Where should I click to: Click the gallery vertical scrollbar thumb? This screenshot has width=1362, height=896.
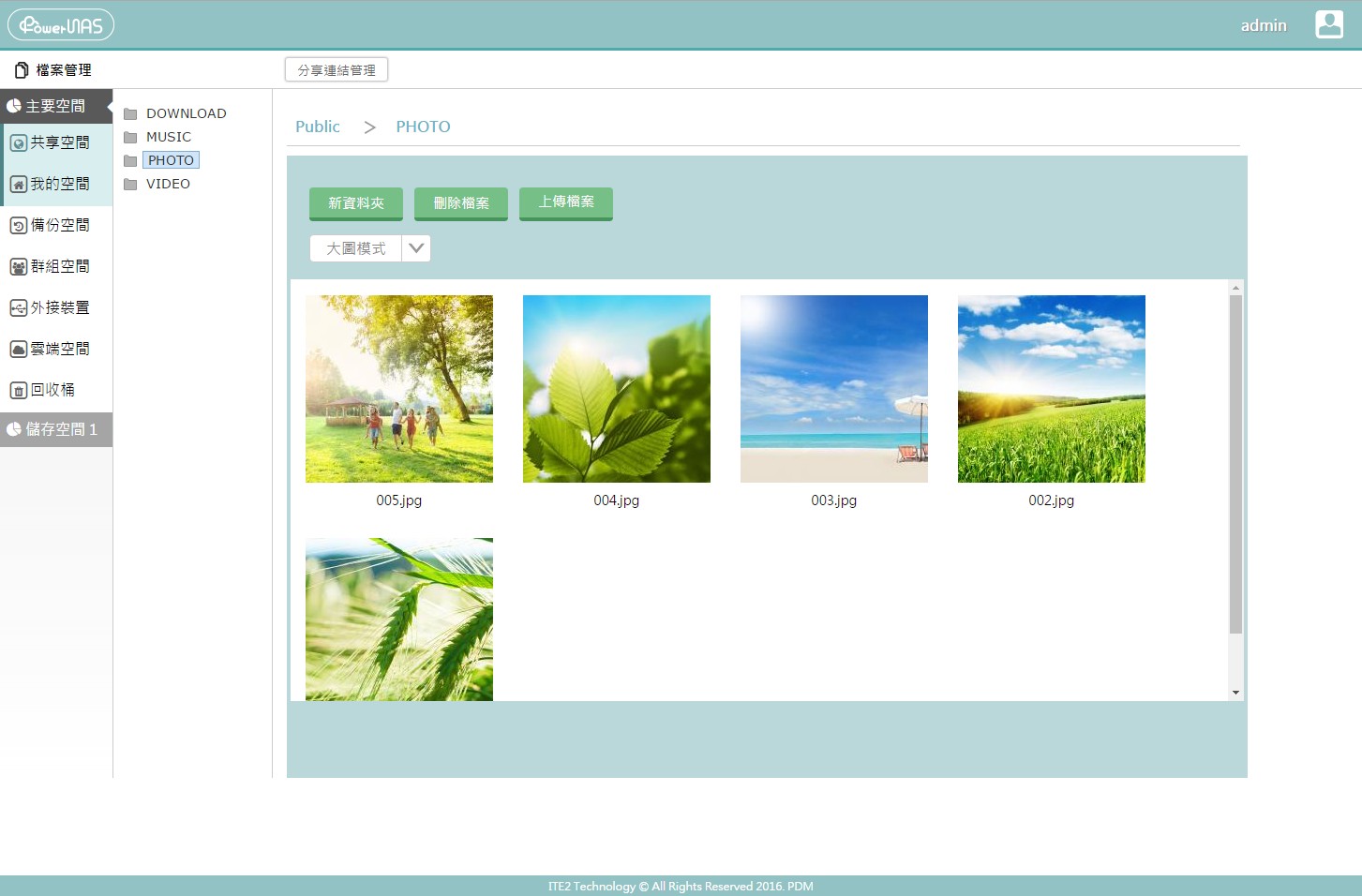(x=1235, y=465)
